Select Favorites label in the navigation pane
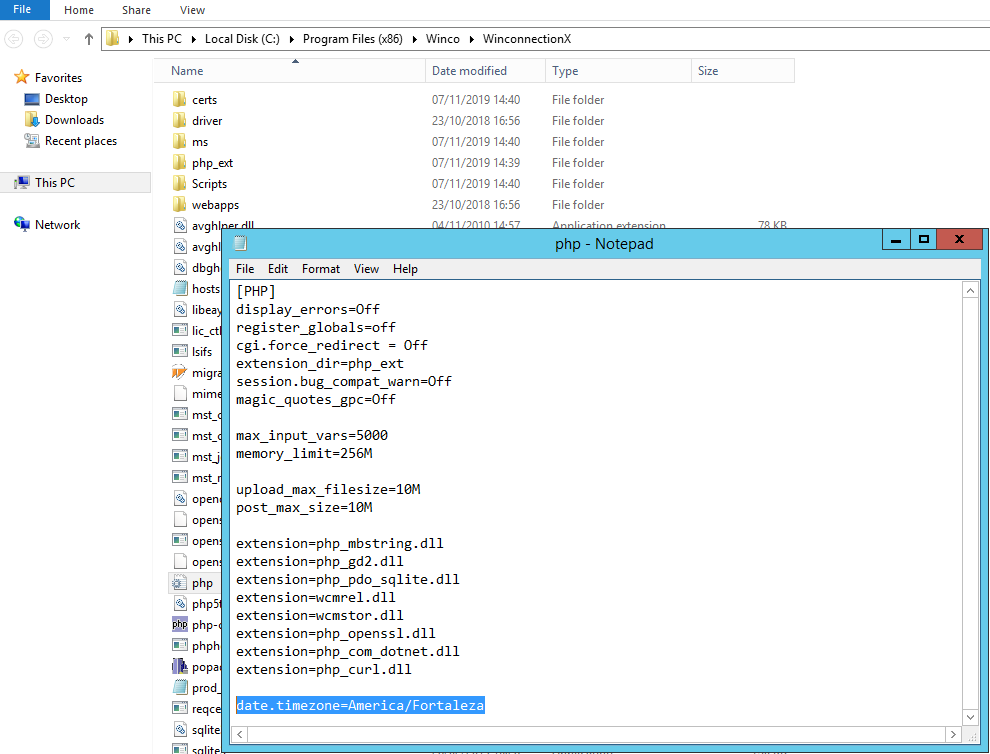990x754 pixels. 58,78
